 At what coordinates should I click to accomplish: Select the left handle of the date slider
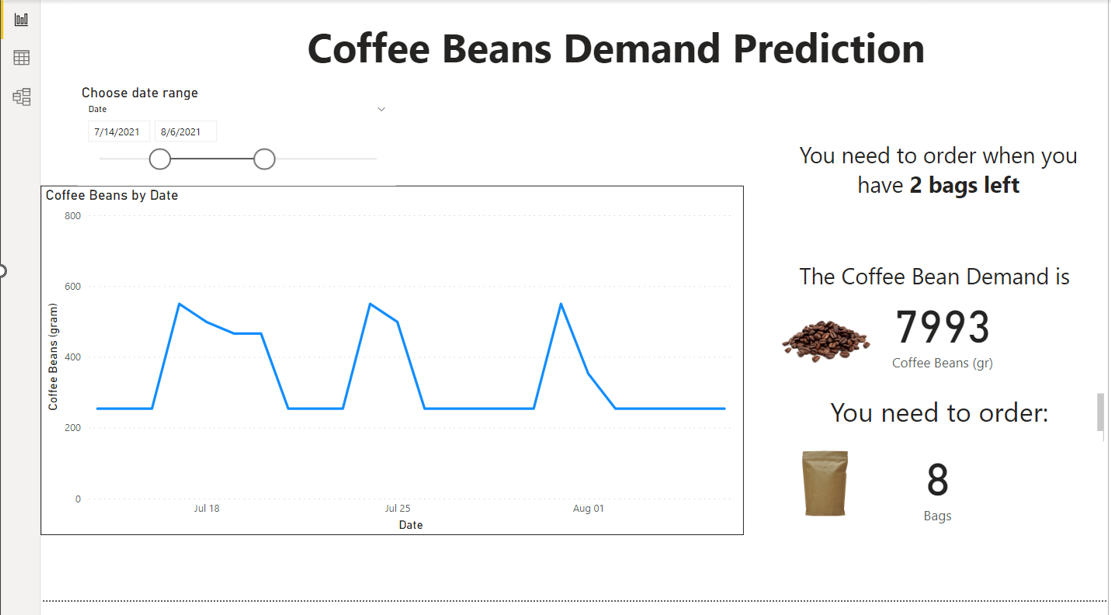click(x=160, y=158)
